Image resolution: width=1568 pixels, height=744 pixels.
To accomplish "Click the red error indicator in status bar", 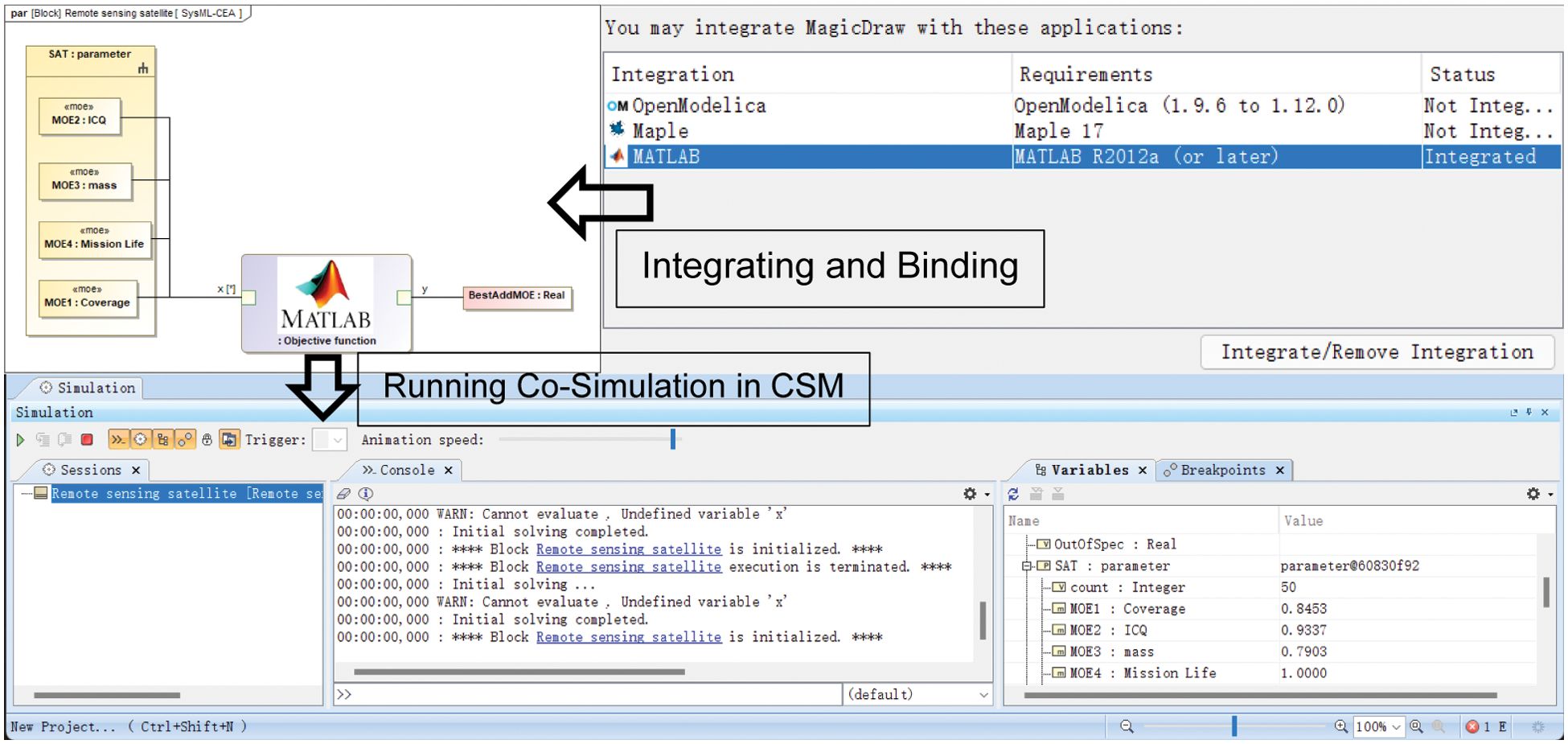I will pyautogui.click(x=1472, y=727).
